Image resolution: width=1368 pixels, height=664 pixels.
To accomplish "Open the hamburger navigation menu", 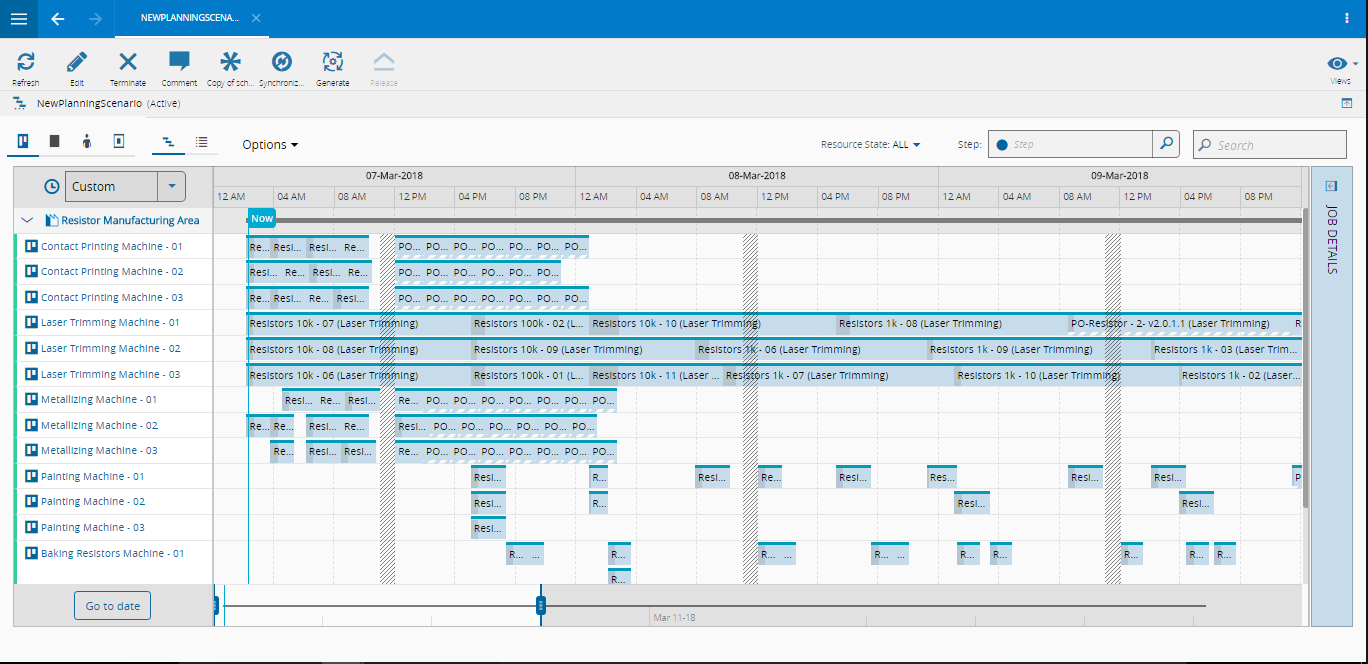I will pos(19,19).
